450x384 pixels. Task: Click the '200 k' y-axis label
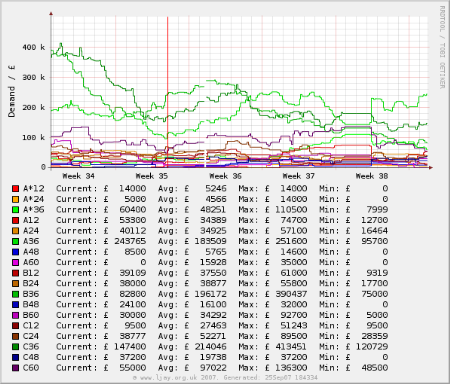pyautogui.click(x=34, y=107)
